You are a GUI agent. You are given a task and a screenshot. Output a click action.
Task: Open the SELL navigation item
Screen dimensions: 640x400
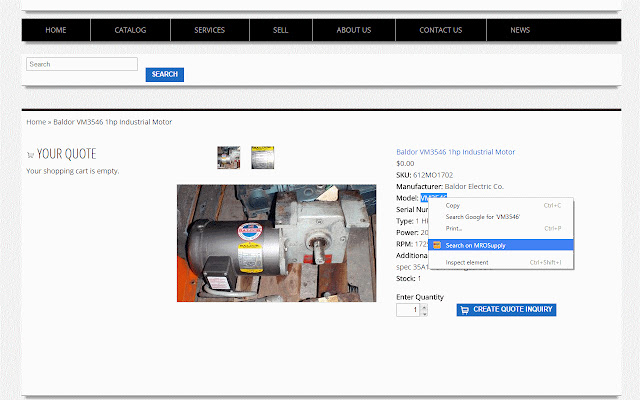tap(280, 30)
